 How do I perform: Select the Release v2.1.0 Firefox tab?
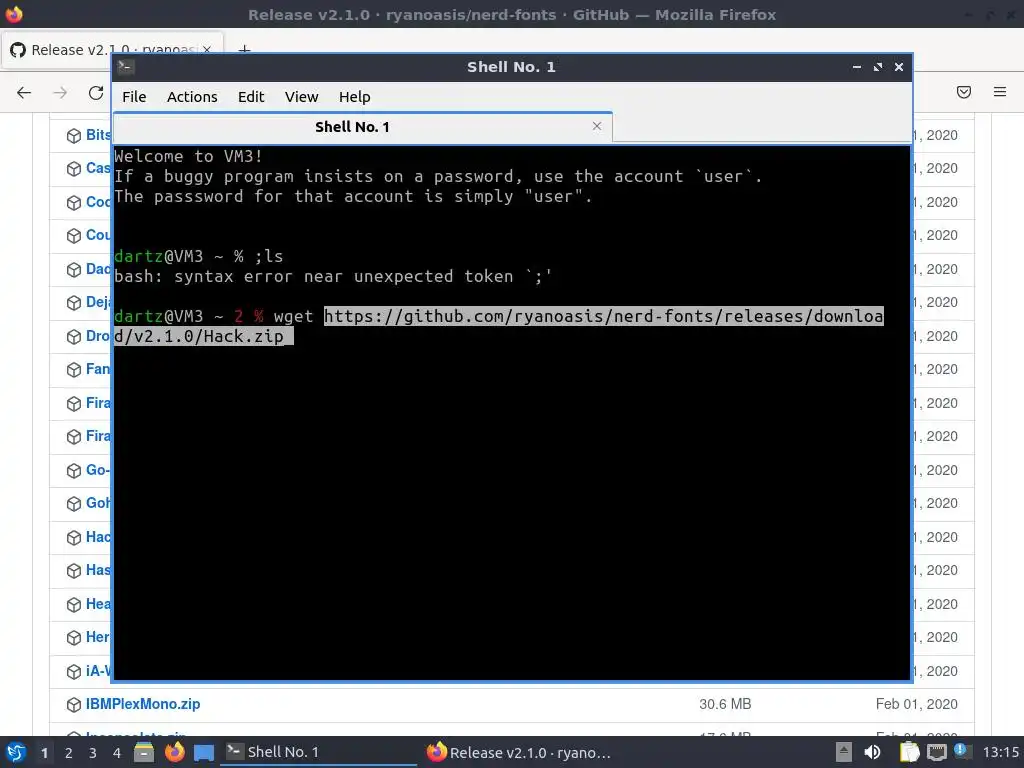[x=112, y=50]
